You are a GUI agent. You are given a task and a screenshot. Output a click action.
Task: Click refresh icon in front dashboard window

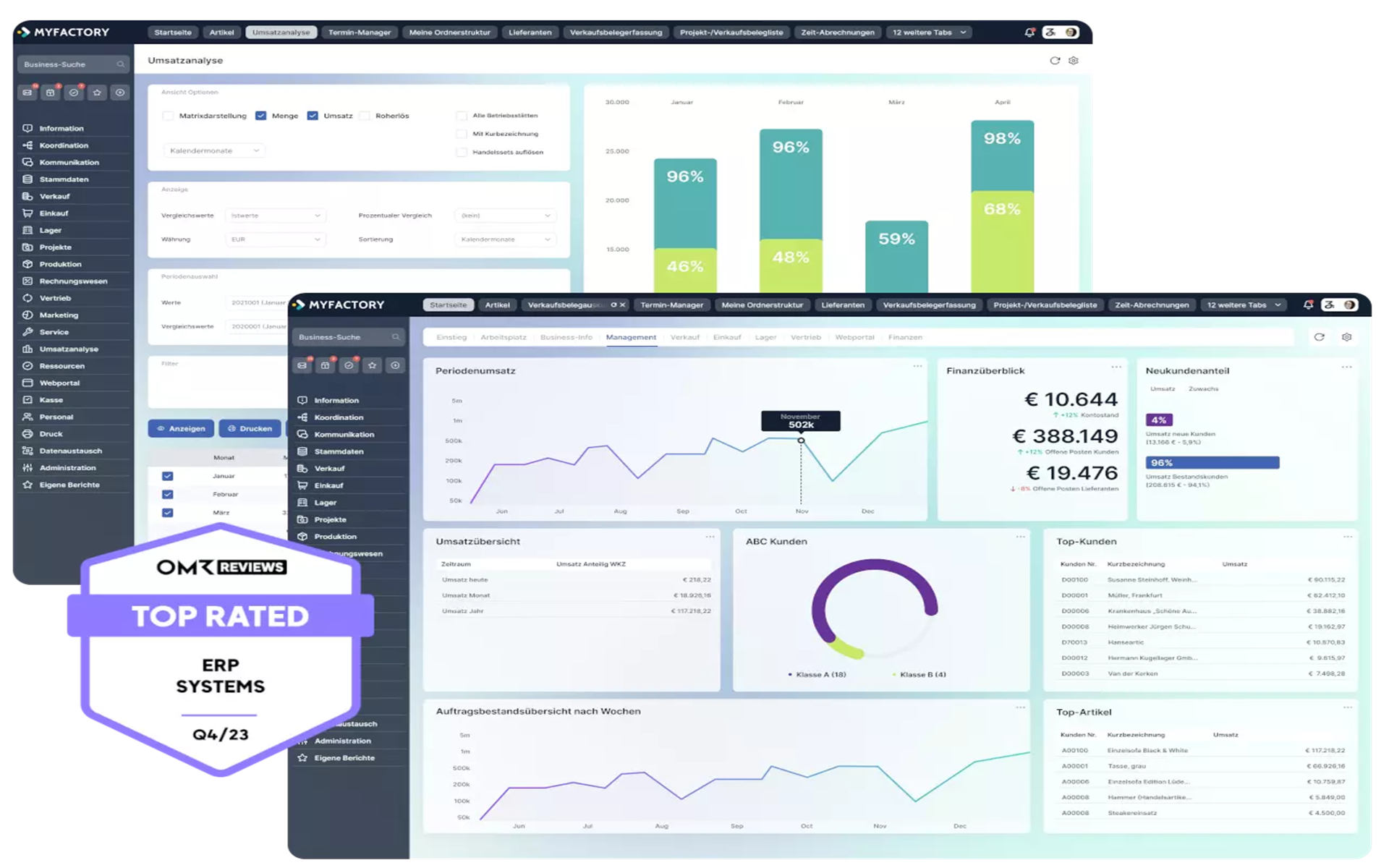pos(1320,337)
